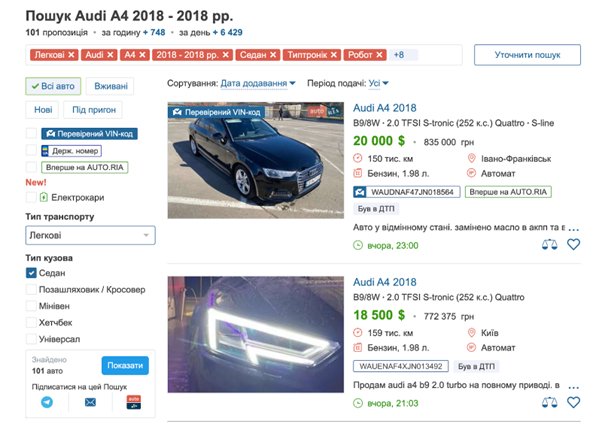The width and height of the screenshot is (602, 427).
Task: Open the Audi headlight photo listing
Action: tap(256, 334)
